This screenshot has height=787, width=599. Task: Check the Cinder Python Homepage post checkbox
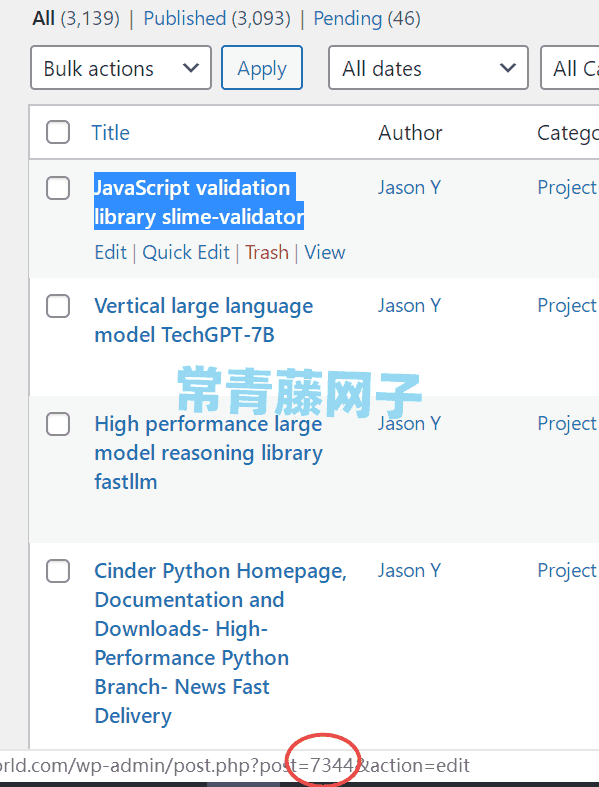[58, 571]
